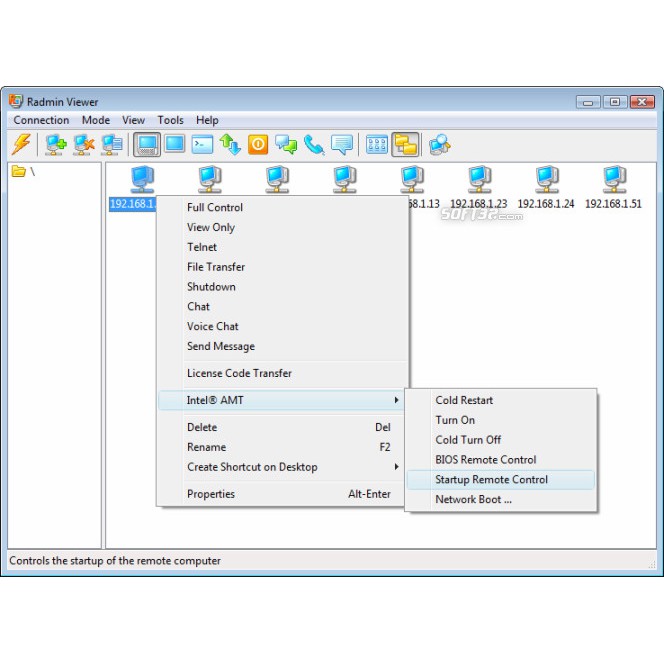
Task: Choose Startup Remote Control from the submenu
Action: (x=491, y=480)
